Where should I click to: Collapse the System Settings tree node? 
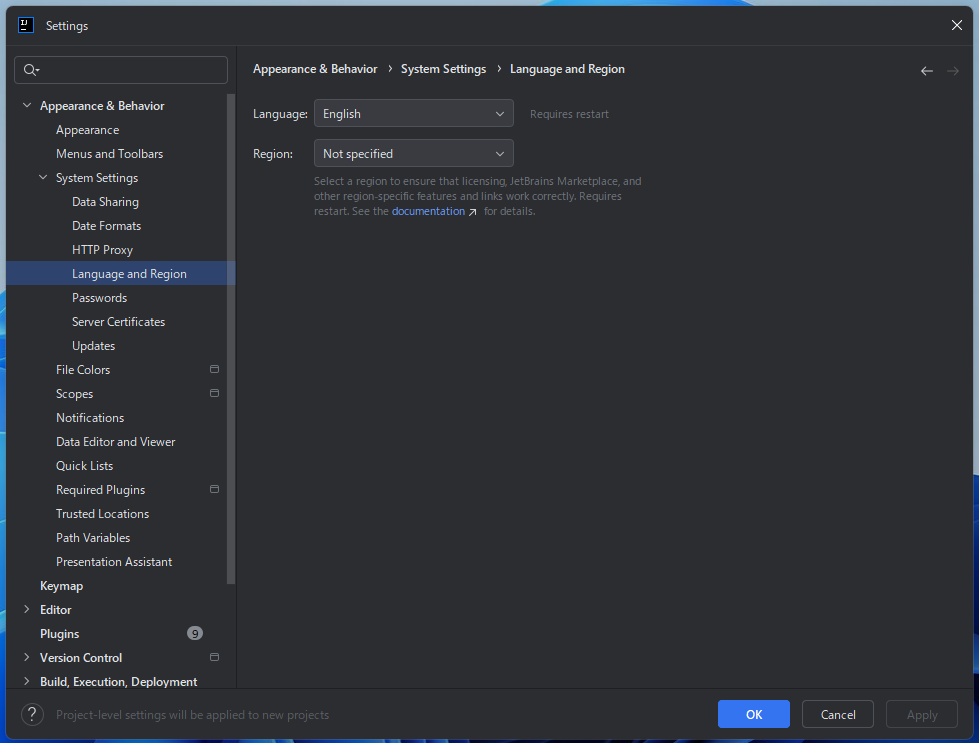coord(43,178)
